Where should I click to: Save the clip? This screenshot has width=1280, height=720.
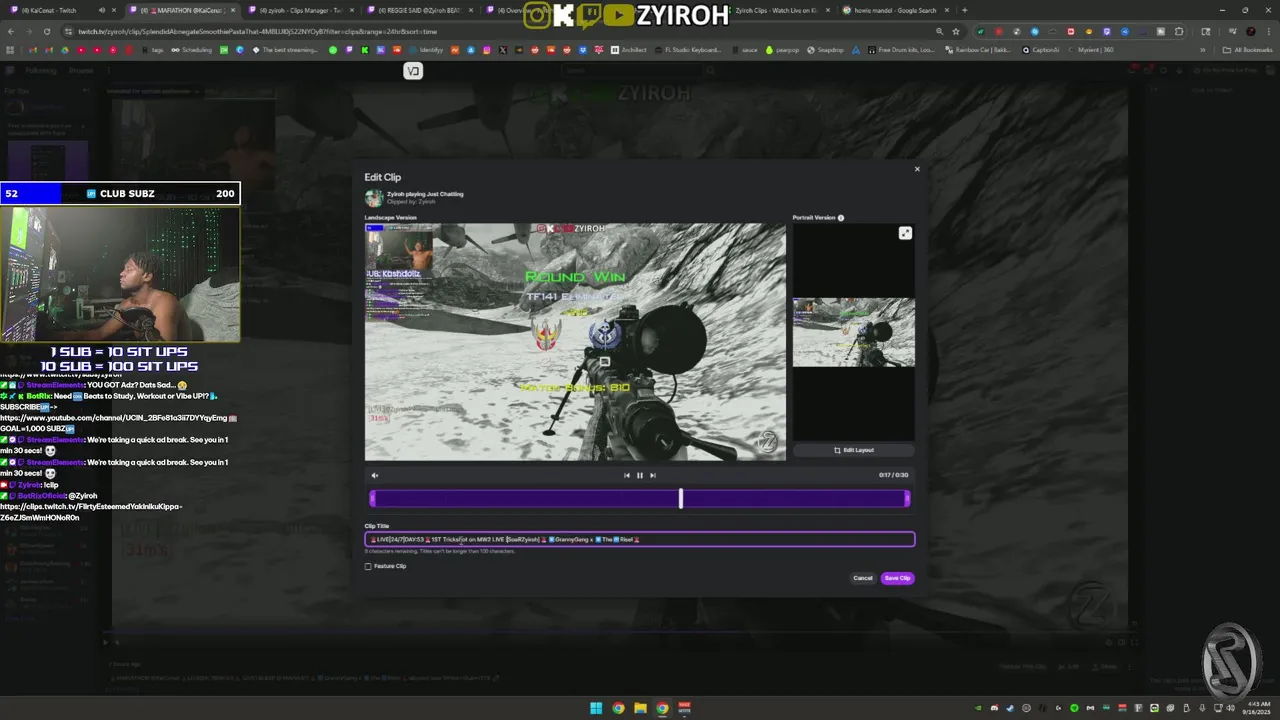click(897, 578)
